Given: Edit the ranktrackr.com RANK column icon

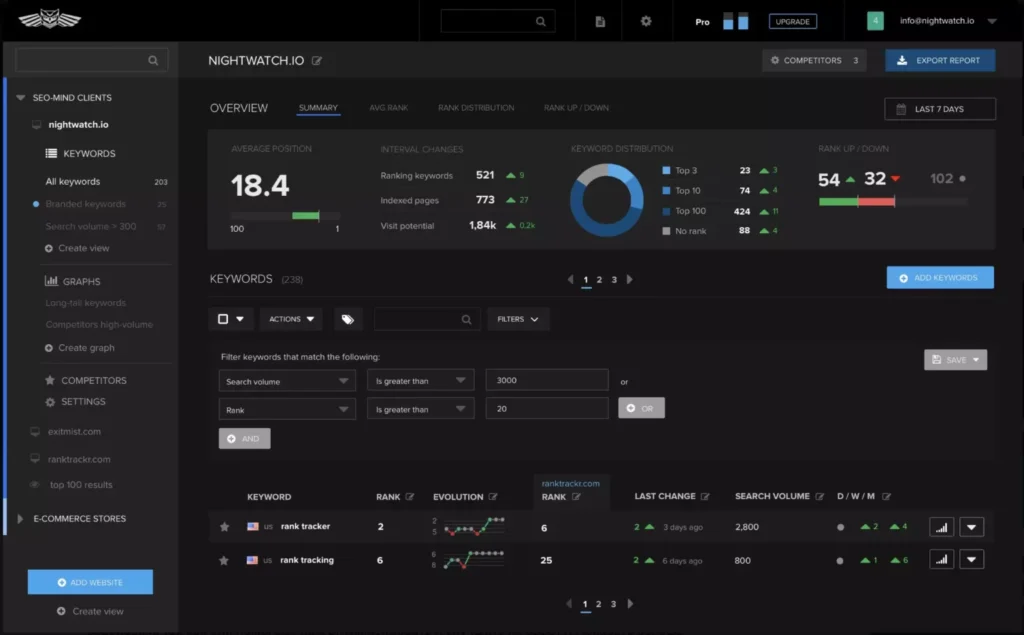Looking at the screenshot, I should (x=576, y=497).
